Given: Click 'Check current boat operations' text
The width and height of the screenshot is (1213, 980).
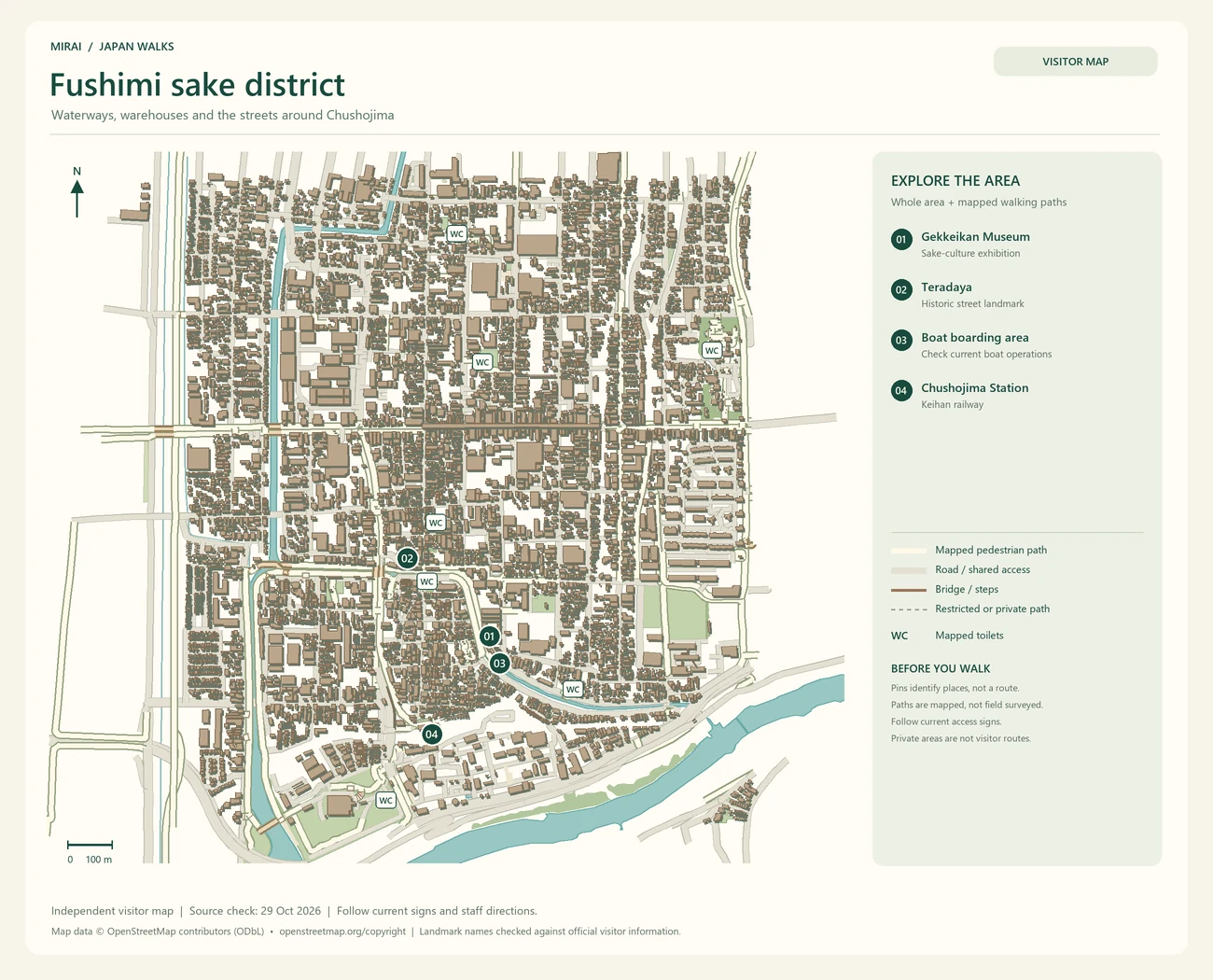Looking at the screenshot, I should (x=986, y=355).
